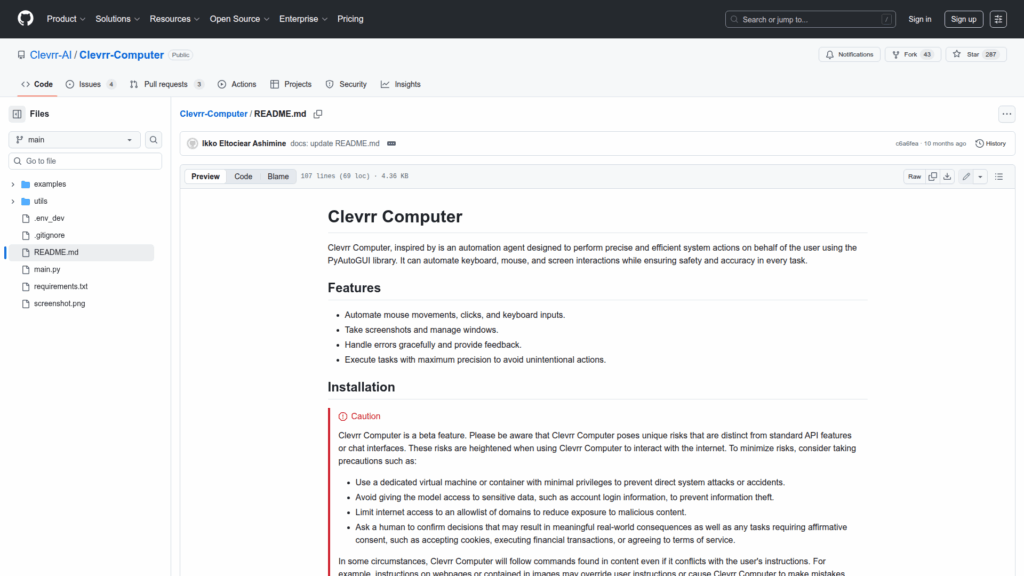Image resolution: width=1024 pixels, height=576 pixels.
Task: Go to the Pricing page
Action: pyautogui.click(x=350, y=19)
